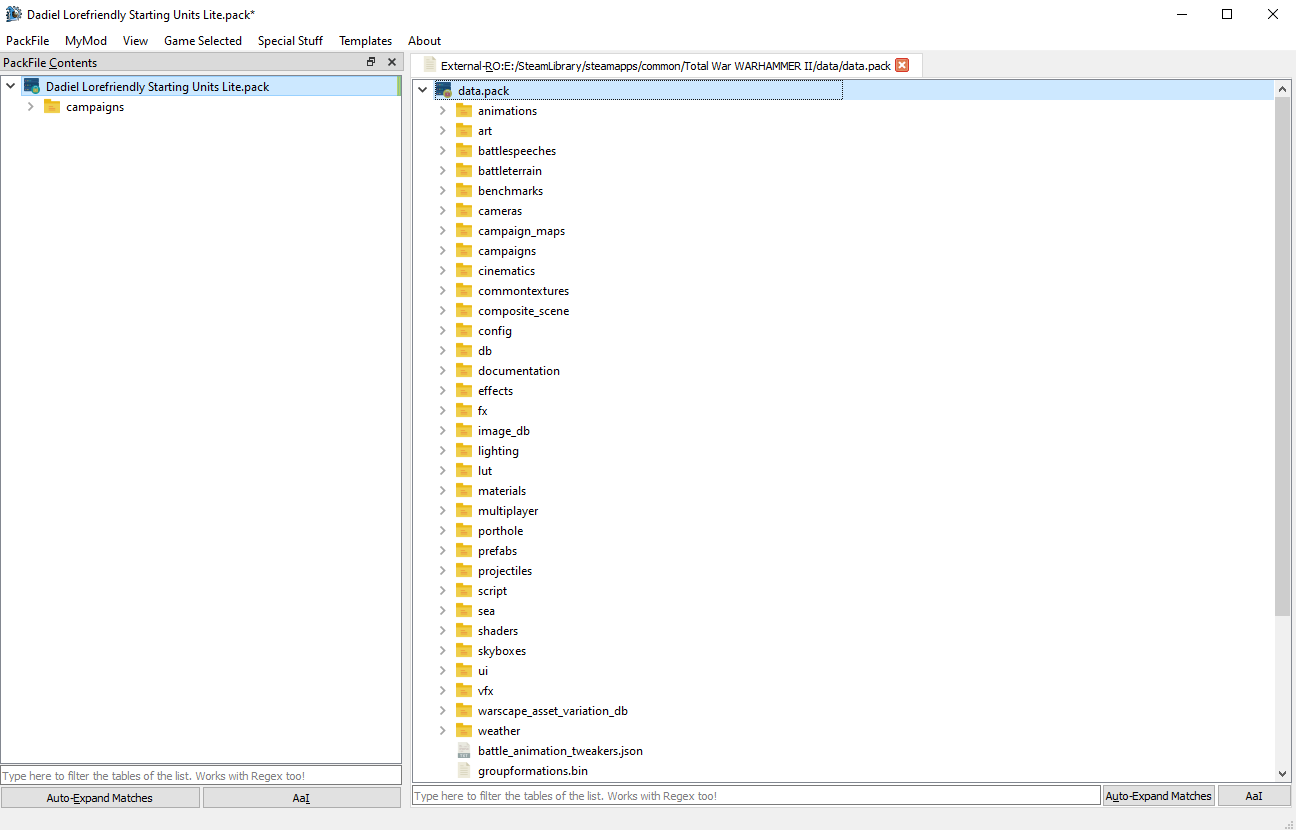Click the cameras folder icon
The image size is (1296, 830).
(464, 211)
